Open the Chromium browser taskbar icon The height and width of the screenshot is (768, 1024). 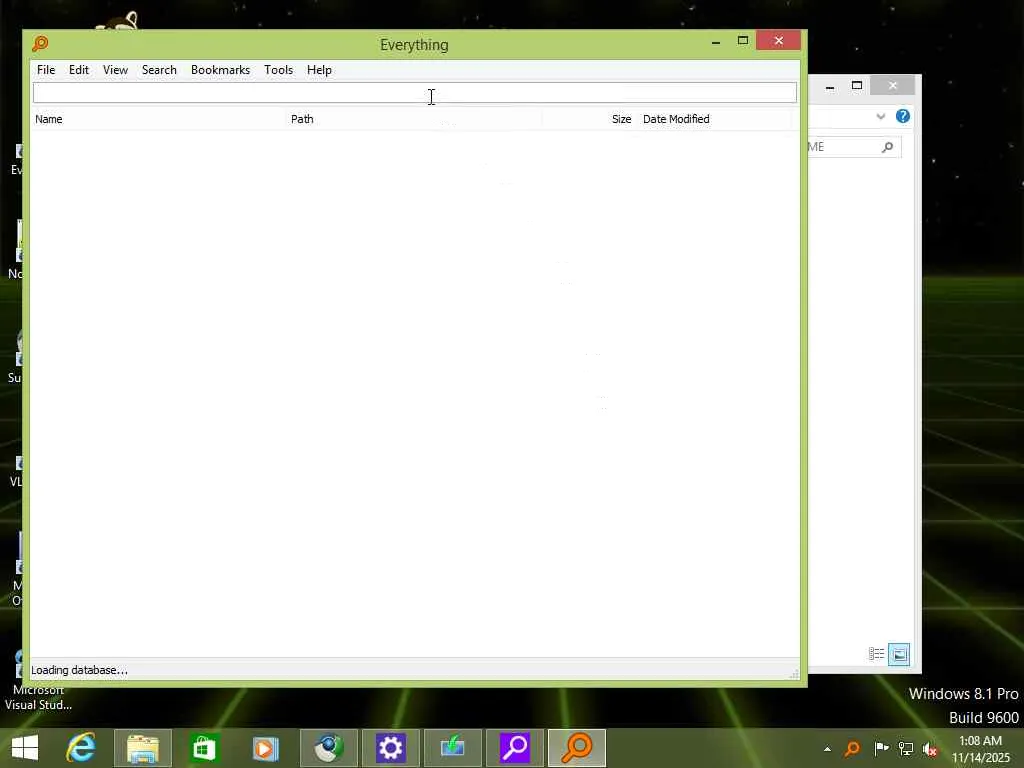pyautogui.click(x=328, y=748)
